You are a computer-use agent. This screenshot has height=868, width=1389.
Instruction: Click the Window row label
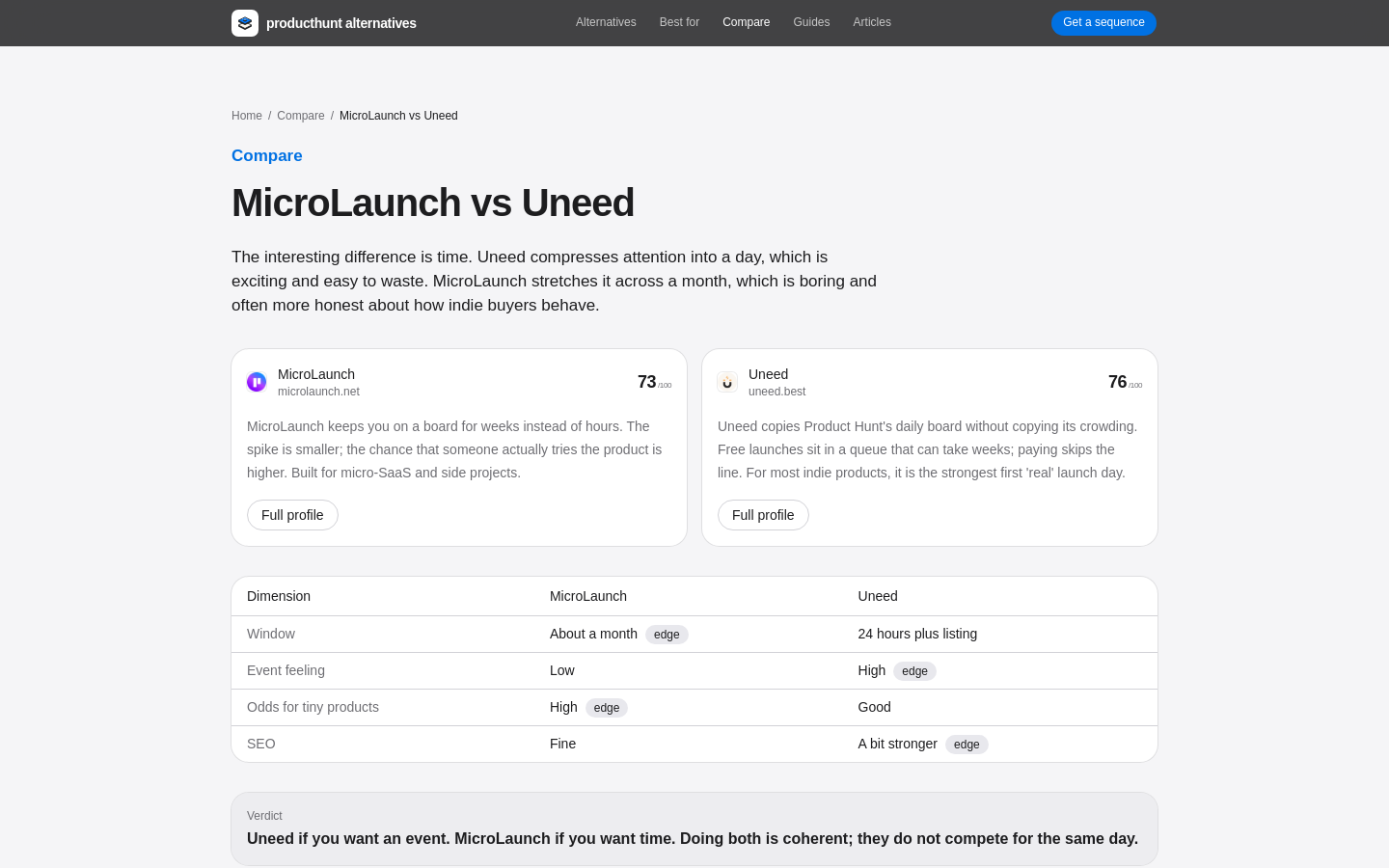271,634
